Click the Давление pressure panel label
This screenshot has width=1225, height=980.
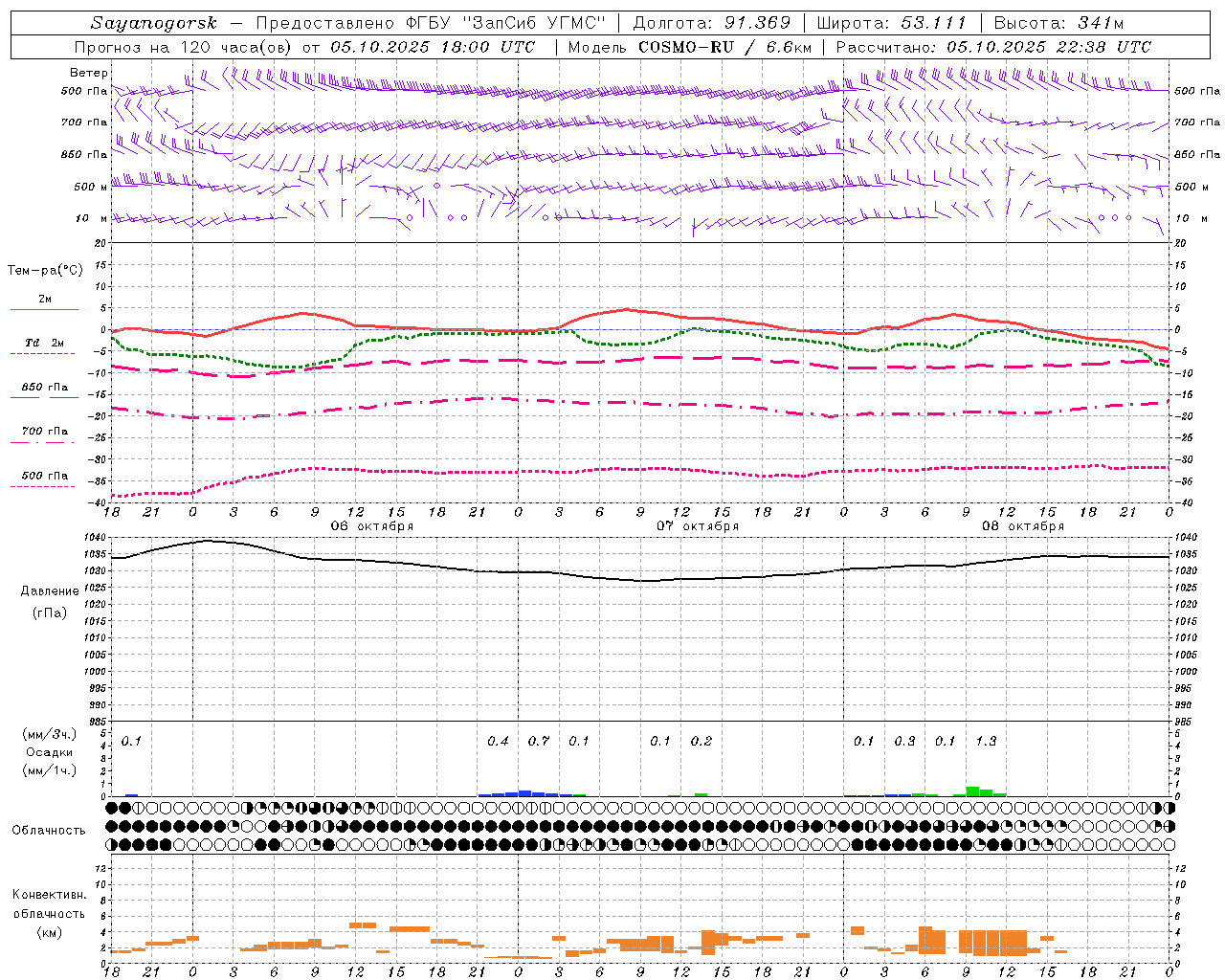[50, 591]
